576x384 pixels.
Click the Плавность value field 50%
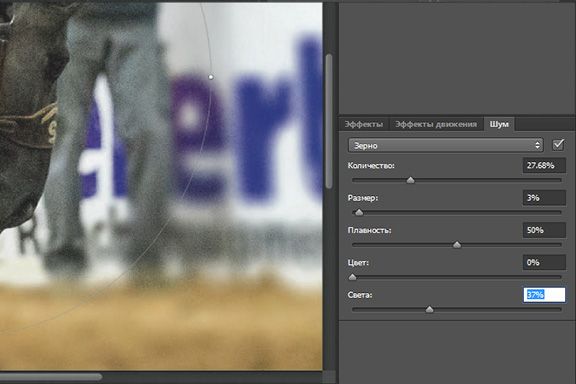[544, 230]
